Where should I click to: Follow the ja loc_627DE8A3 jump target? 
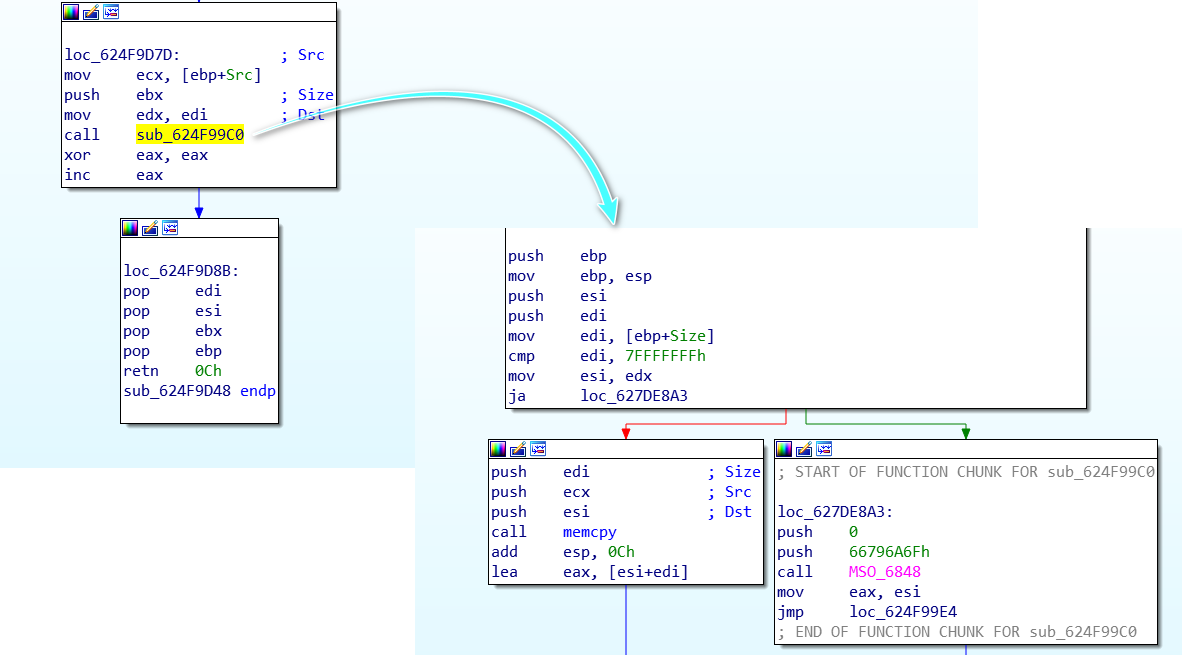pos(633,396)
